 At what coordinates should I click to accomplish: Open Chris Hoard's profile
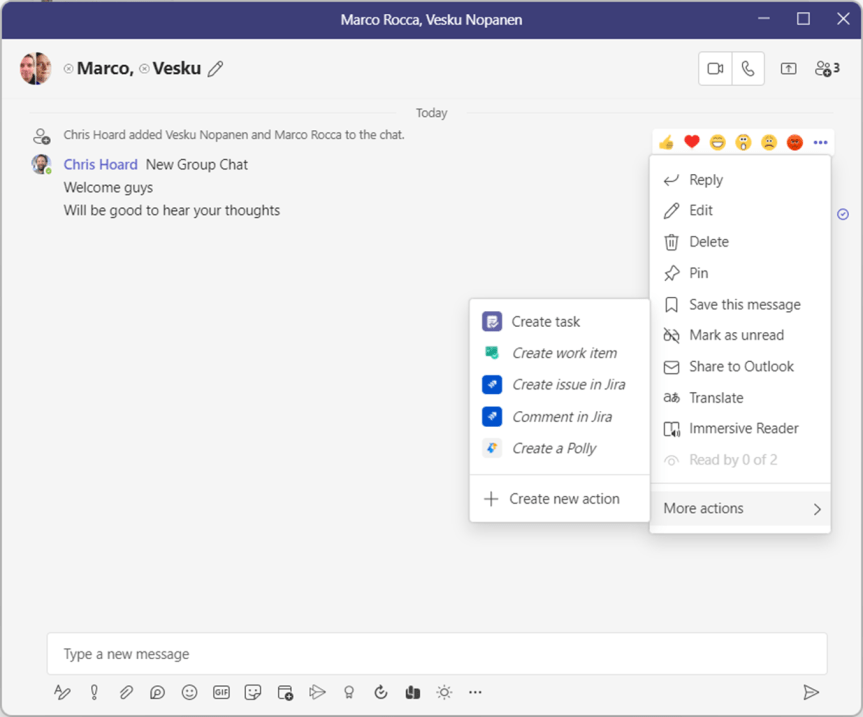(100, 164)
